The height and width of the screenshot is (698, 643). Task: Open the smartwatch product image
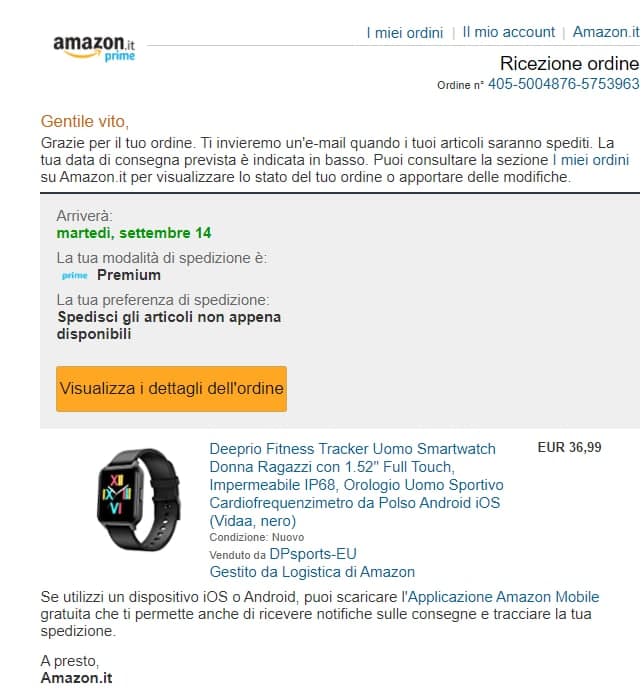click(x=138, y=499)
